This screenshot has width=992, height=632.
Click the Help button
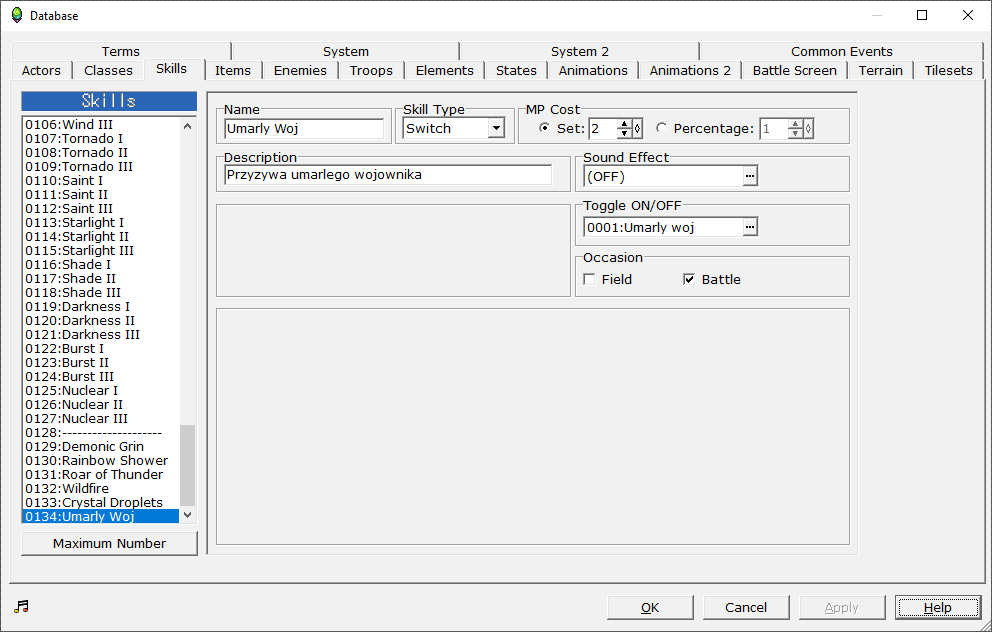click(x=938, y=607)
